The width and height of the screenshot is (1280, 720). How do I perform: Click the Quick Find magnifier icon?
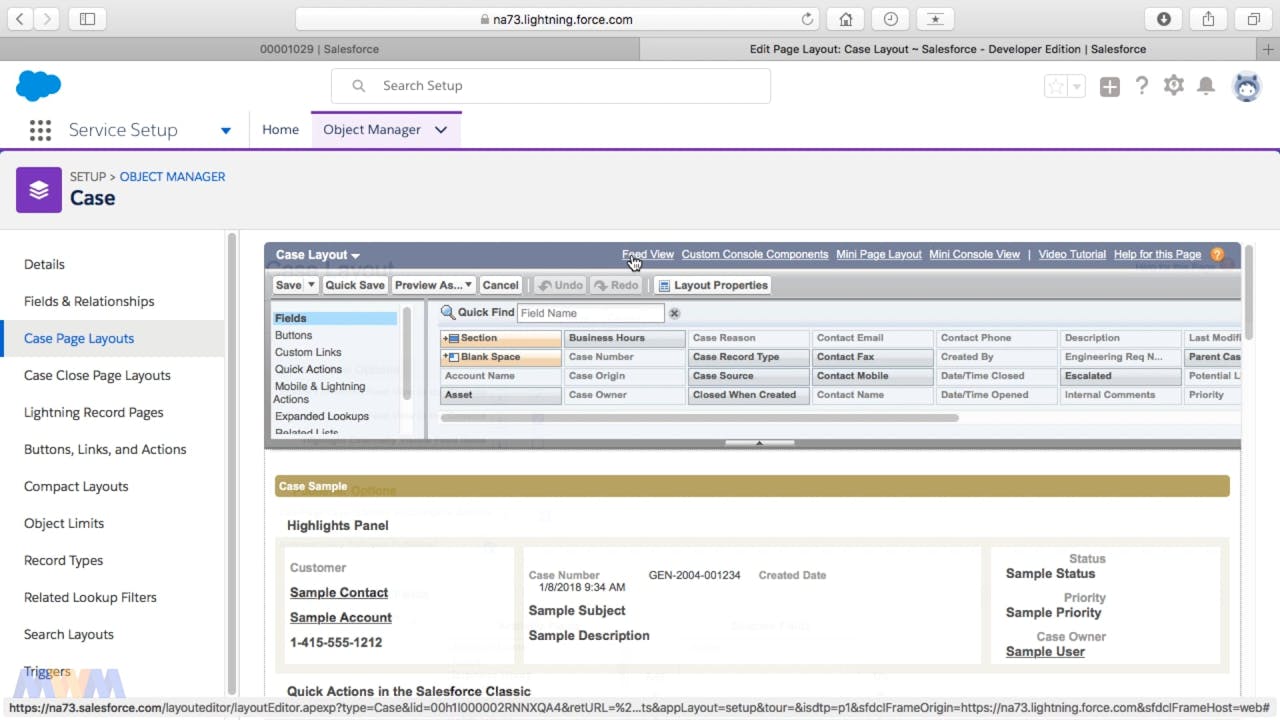[448, 313]
